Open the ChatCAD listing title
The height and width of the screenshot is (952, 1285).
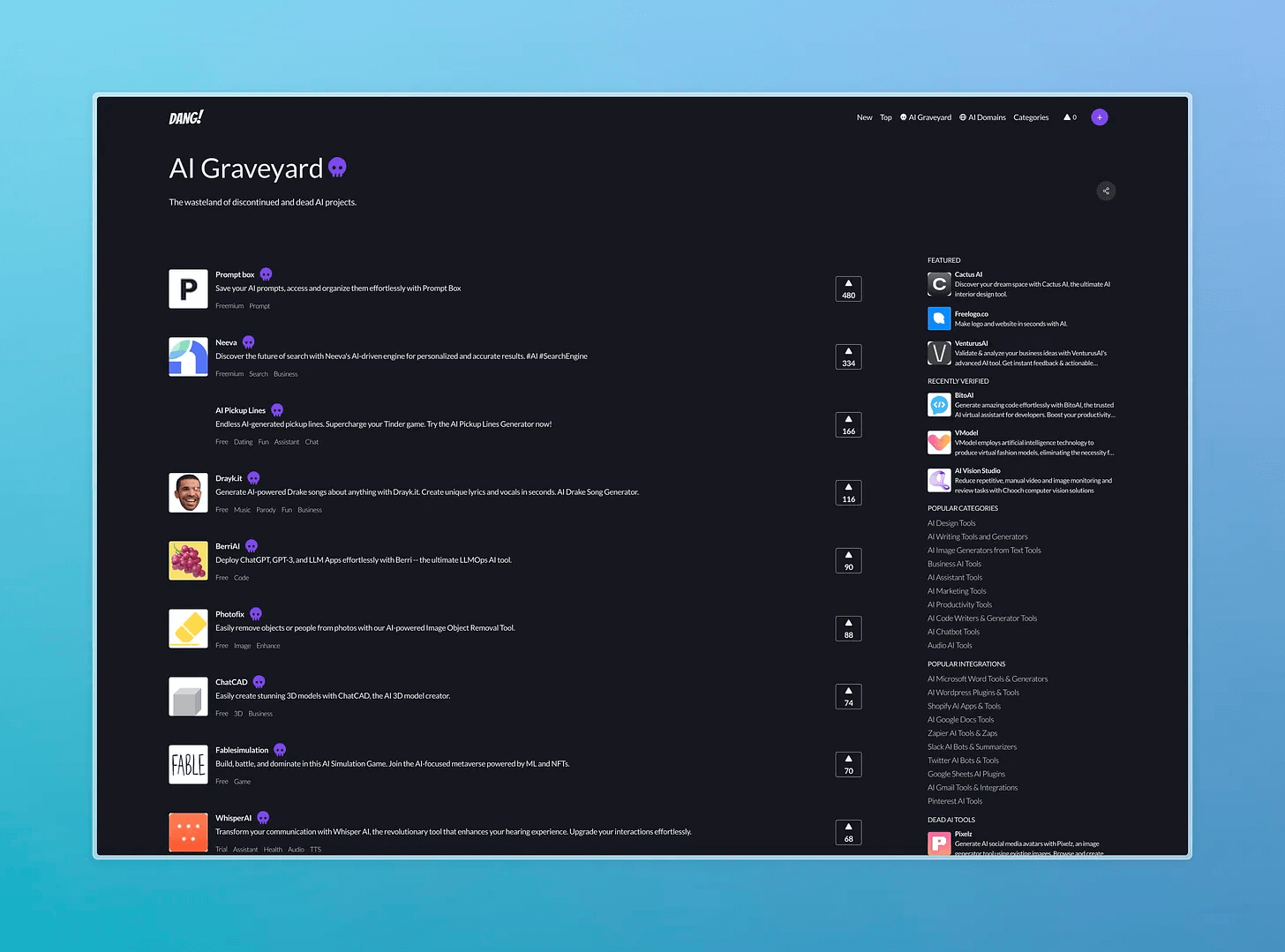pos(231,682)
